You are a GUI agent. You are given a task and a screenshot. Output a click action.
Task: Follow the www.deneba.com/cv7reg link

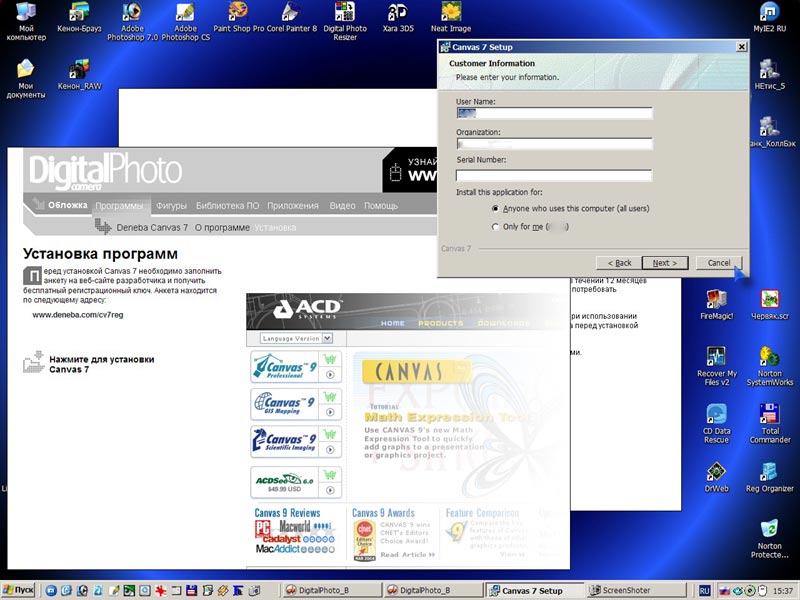click(78, 315)
